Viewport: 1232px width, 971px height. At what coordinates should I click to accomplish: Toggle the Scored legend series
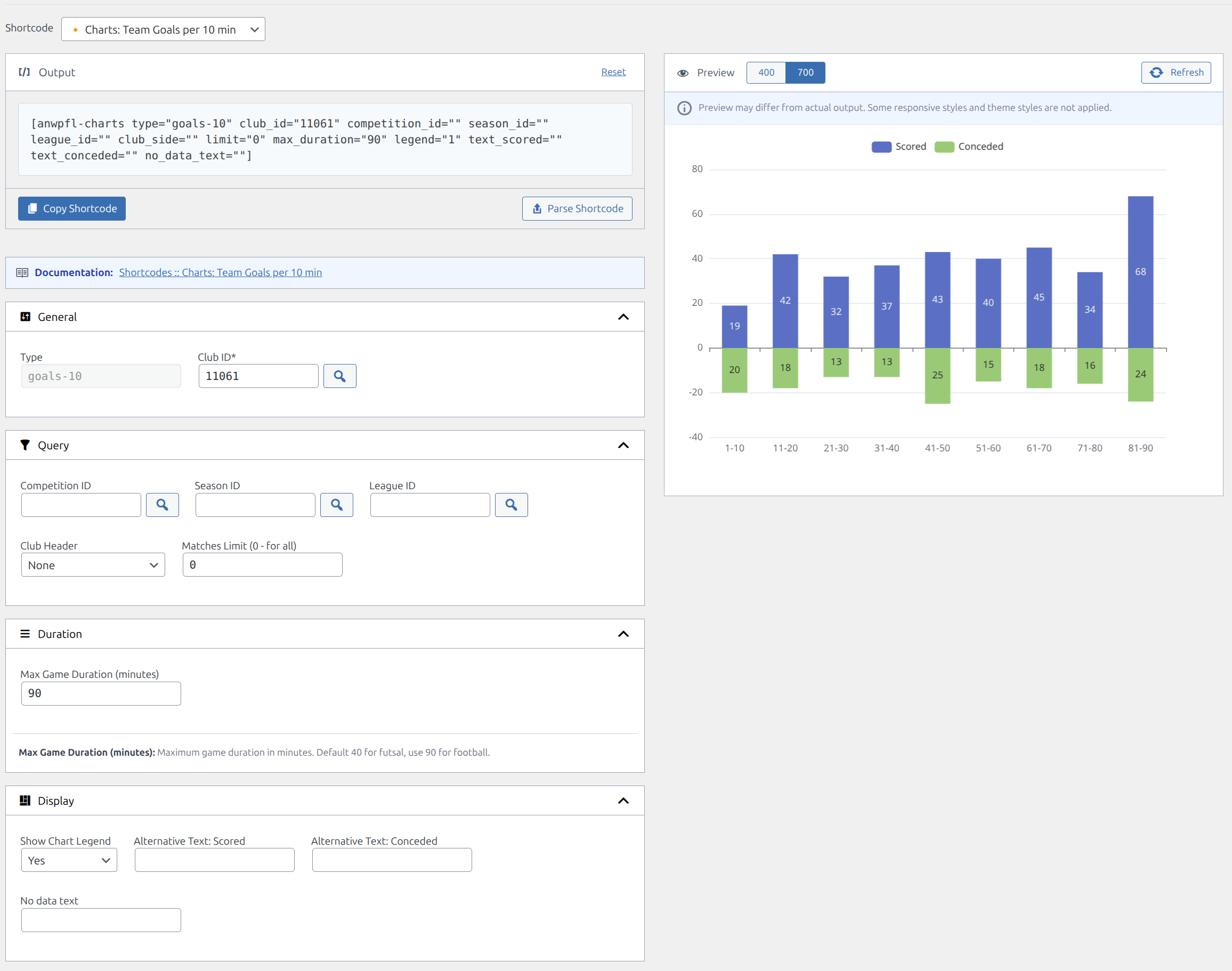coord(910,147)
